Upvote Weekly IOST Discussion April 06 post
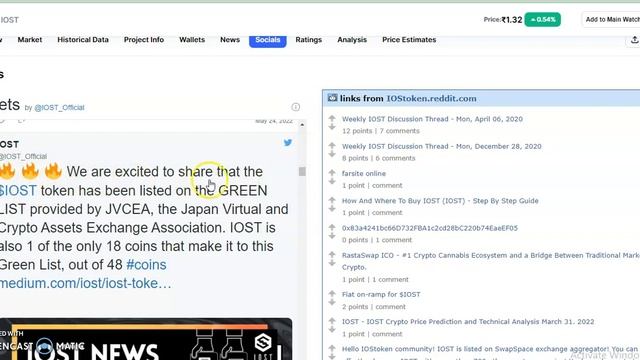The width and height of the screenshot is (640, 360). (x=332, y=118)
